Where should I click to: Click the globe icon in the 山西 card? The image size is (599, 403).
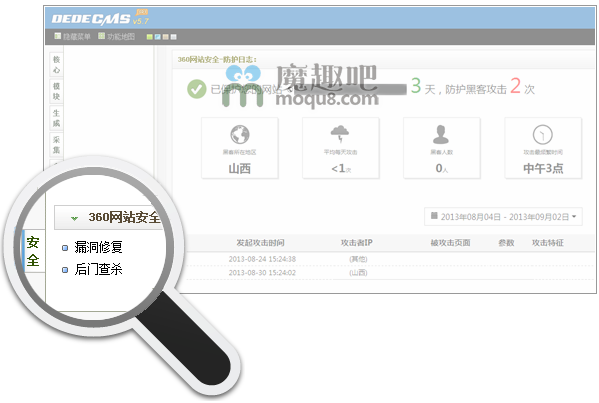tap(240, 134)
